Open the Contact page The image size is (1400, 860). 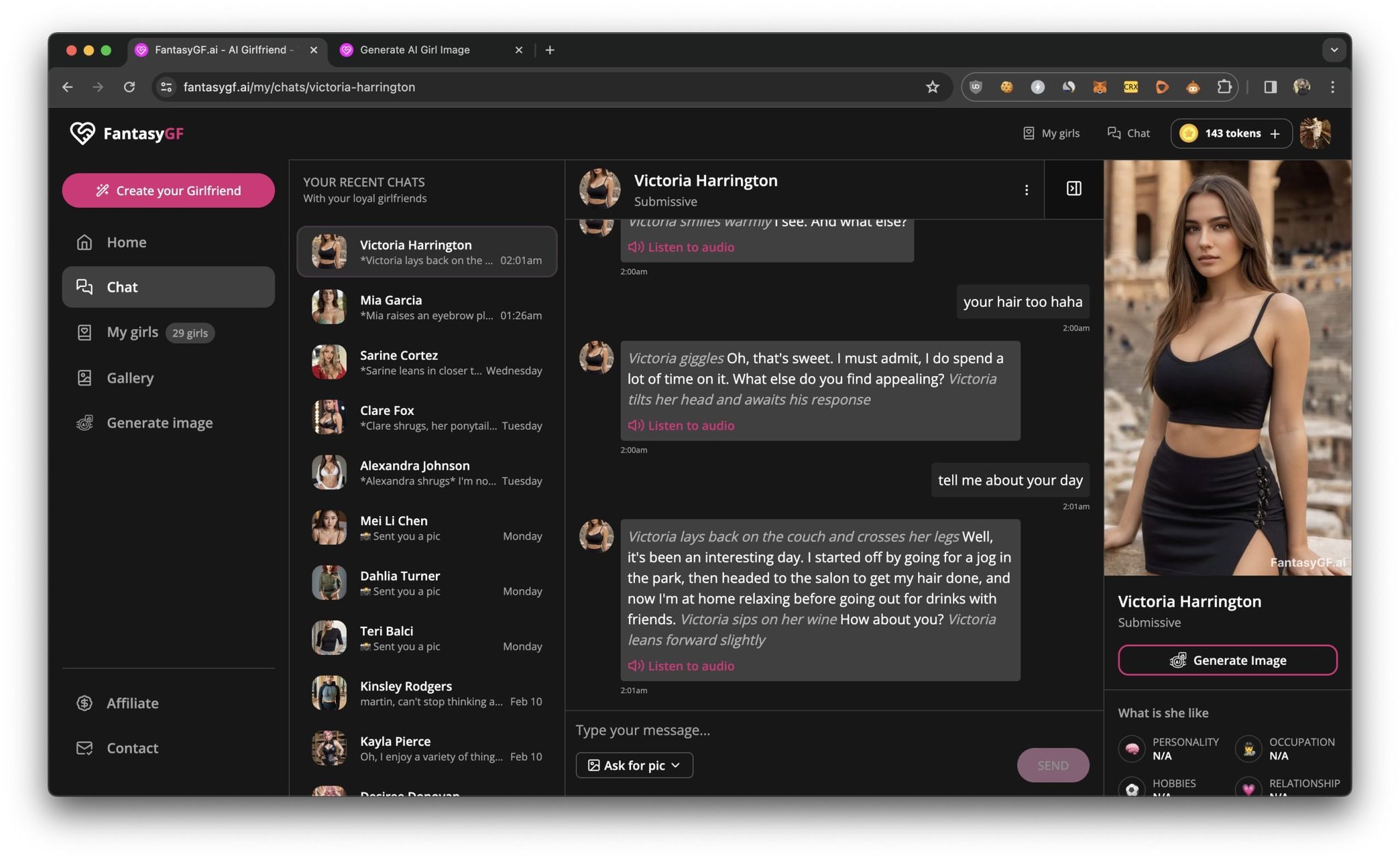tap(131, 748)
